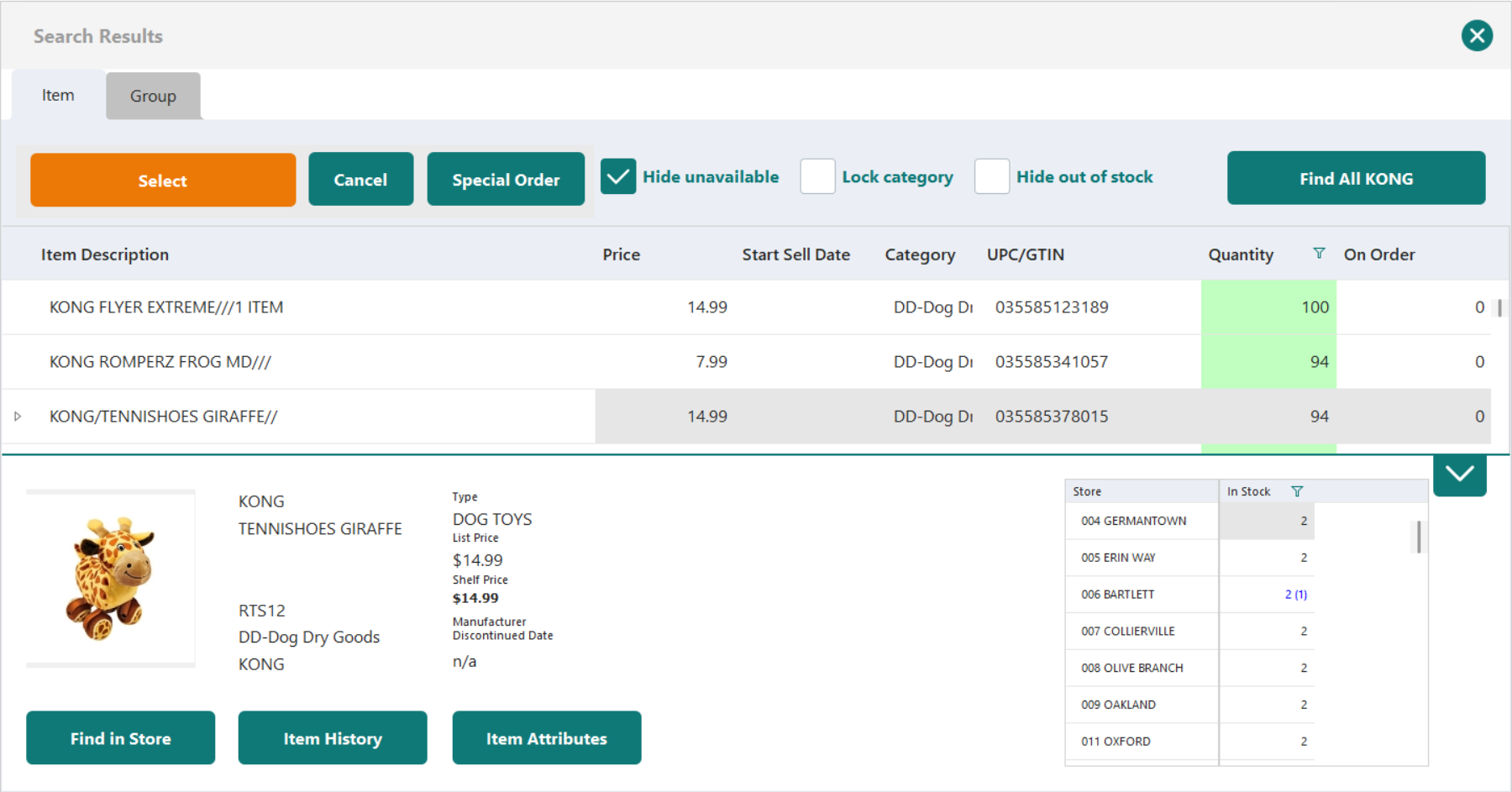Expand the KONG/TENNISHOES GIRAFFE row triangle

point(18,417)
